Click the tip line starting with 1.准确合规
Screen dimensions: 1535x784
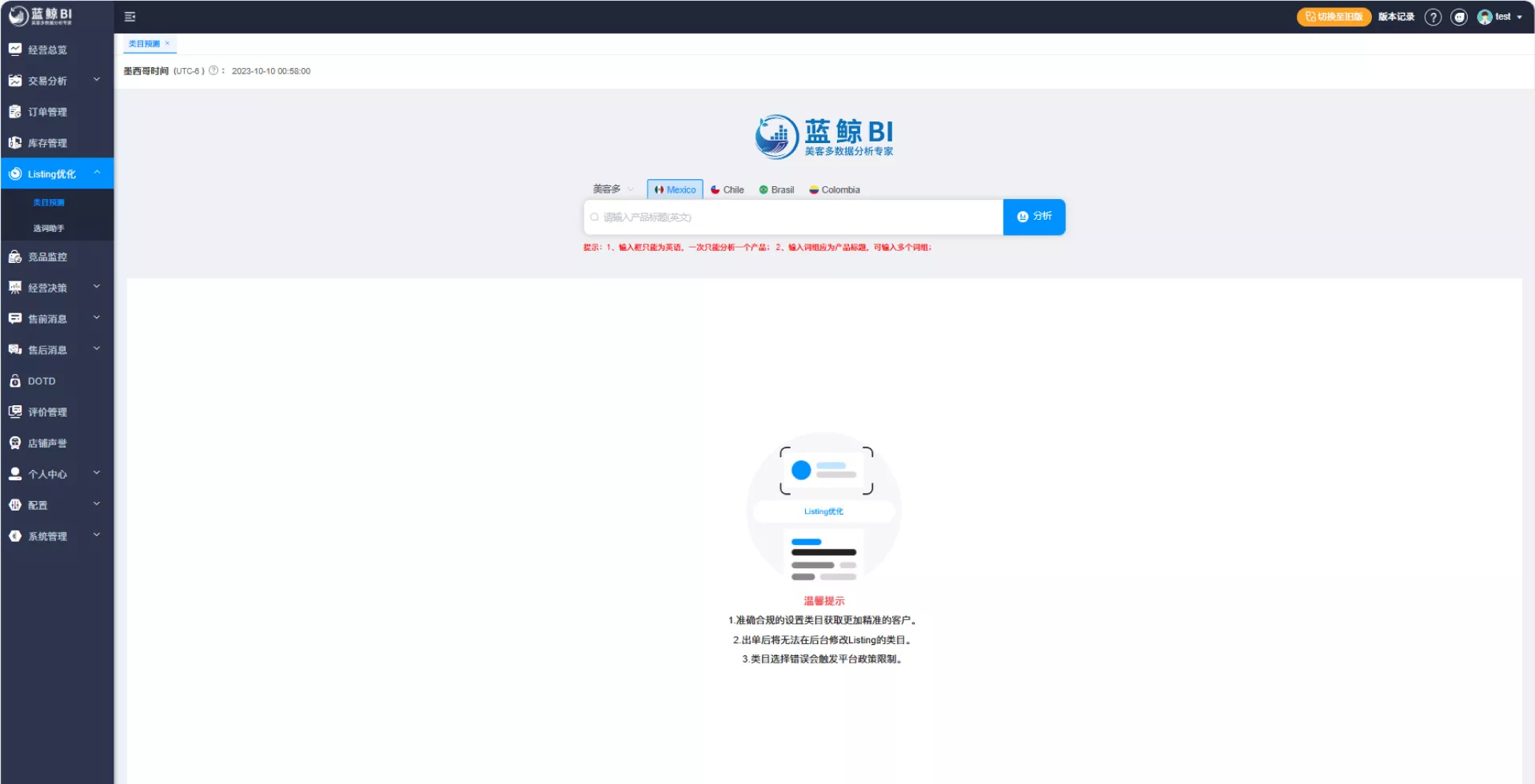(x=823, y=621)
